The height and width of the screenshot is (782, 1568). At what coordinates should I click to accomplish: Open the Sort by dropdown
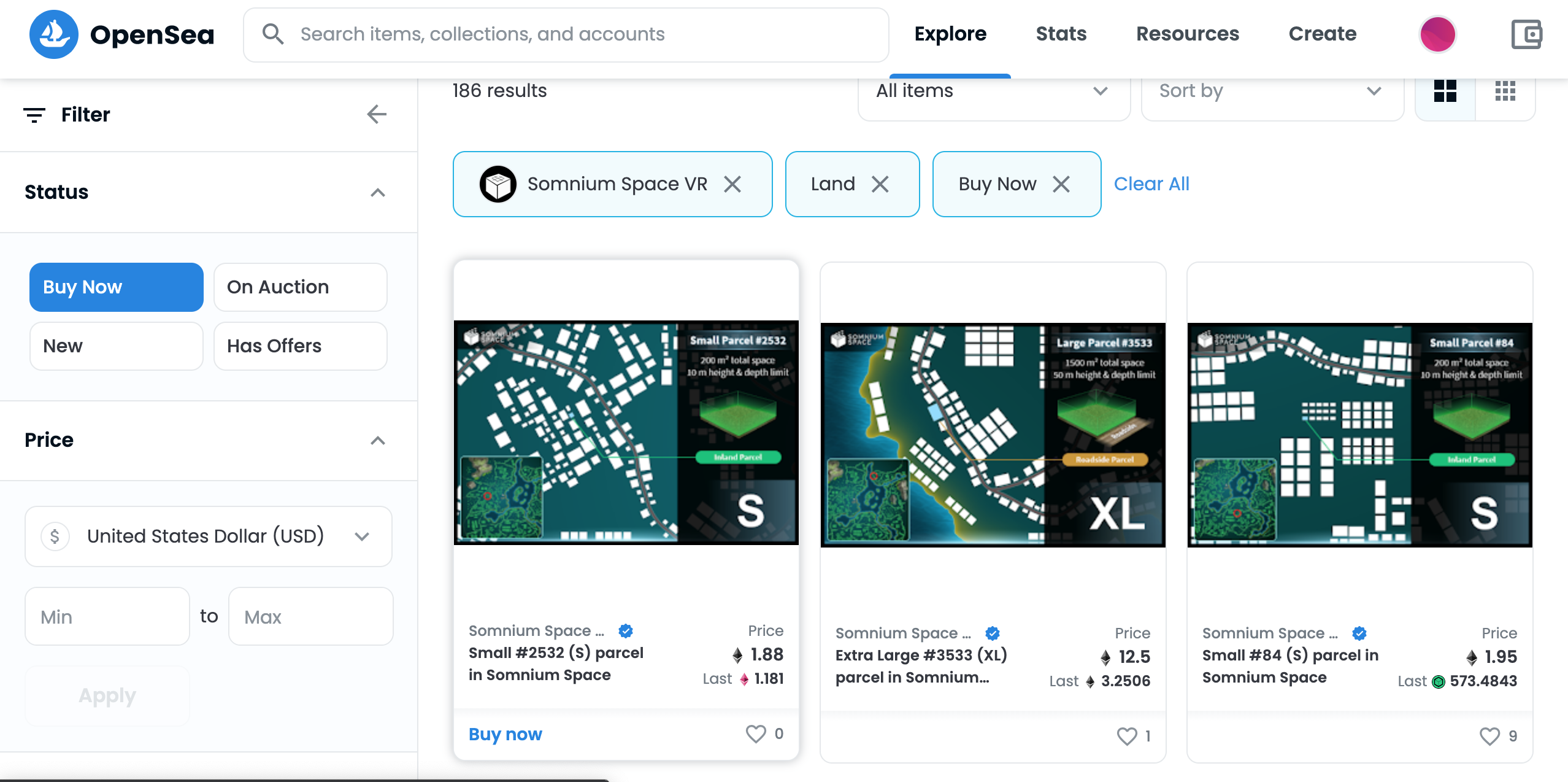(1272, 91)
